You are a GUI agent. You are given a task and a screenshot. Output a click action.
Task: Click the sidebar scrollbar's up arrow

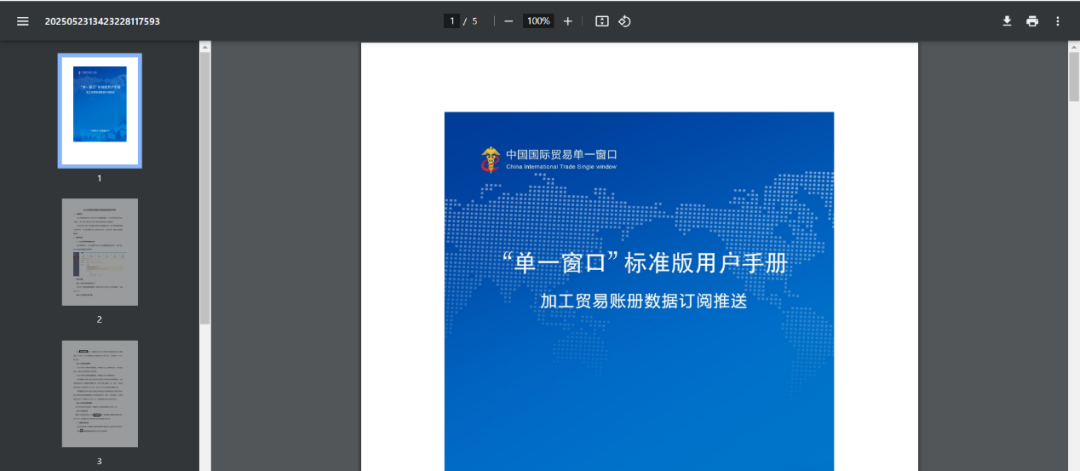point(205,46)
